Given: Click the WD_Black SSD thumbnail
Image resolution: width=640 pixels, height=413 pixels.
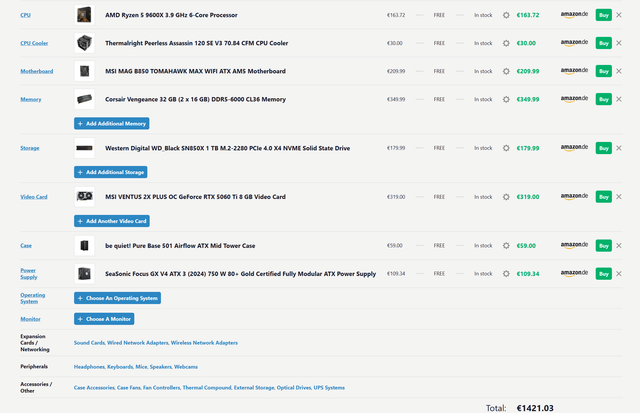Looking at the screenshot, I should pos(84,148).
